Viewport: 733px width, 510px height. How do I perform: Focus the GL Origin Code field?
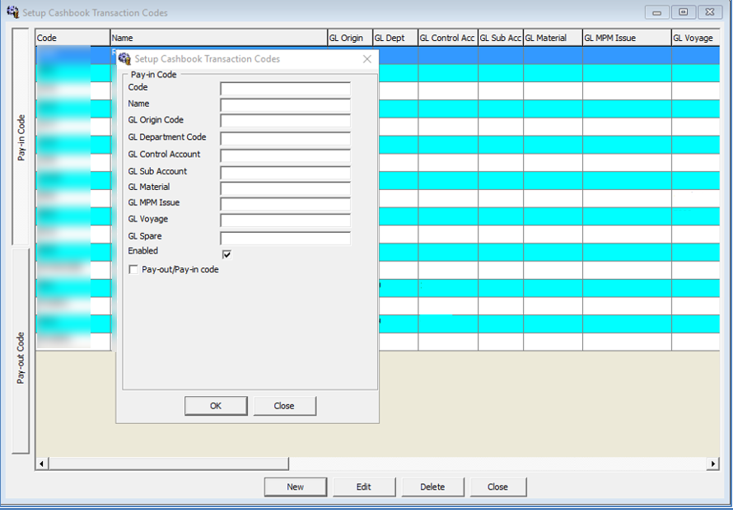pos(285,121)
